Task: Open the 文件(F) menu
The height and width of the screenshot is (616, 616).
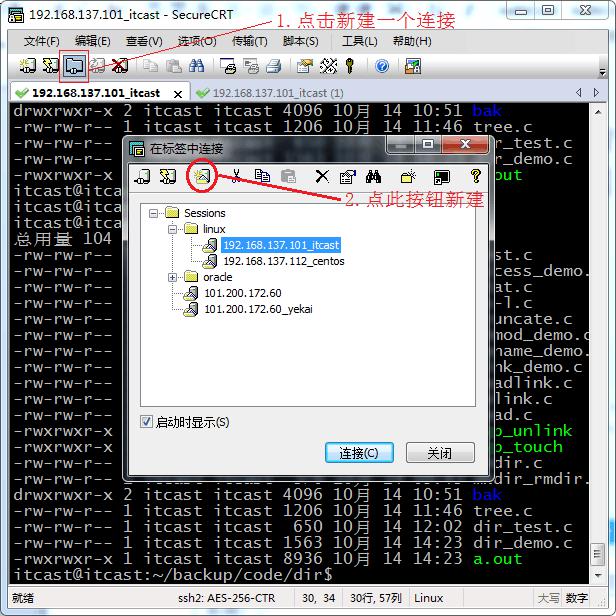Action: pyautogui.click(x=42, y=41)
